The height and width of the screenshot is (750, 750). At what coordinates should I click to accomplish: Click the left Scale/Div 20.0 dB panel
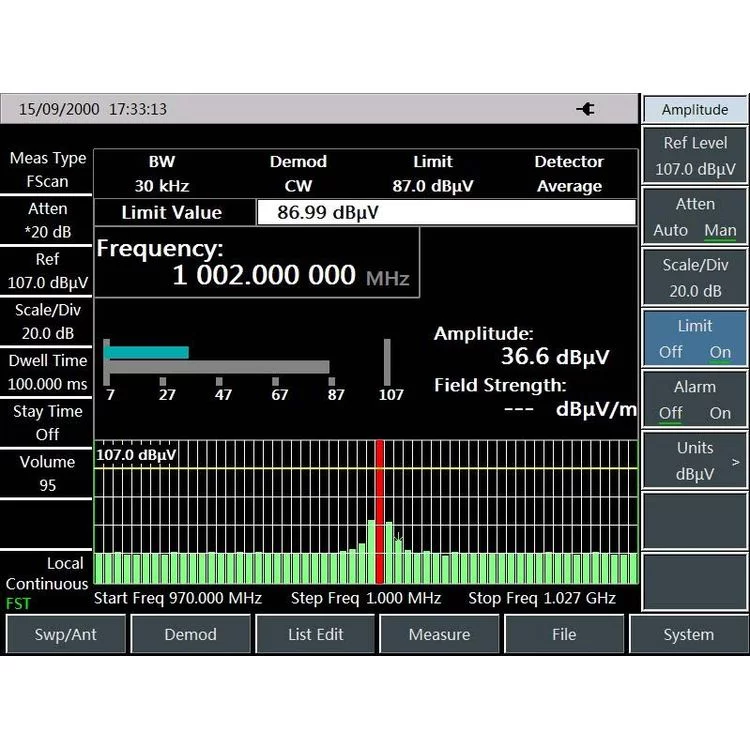click(x=47, y=321)
